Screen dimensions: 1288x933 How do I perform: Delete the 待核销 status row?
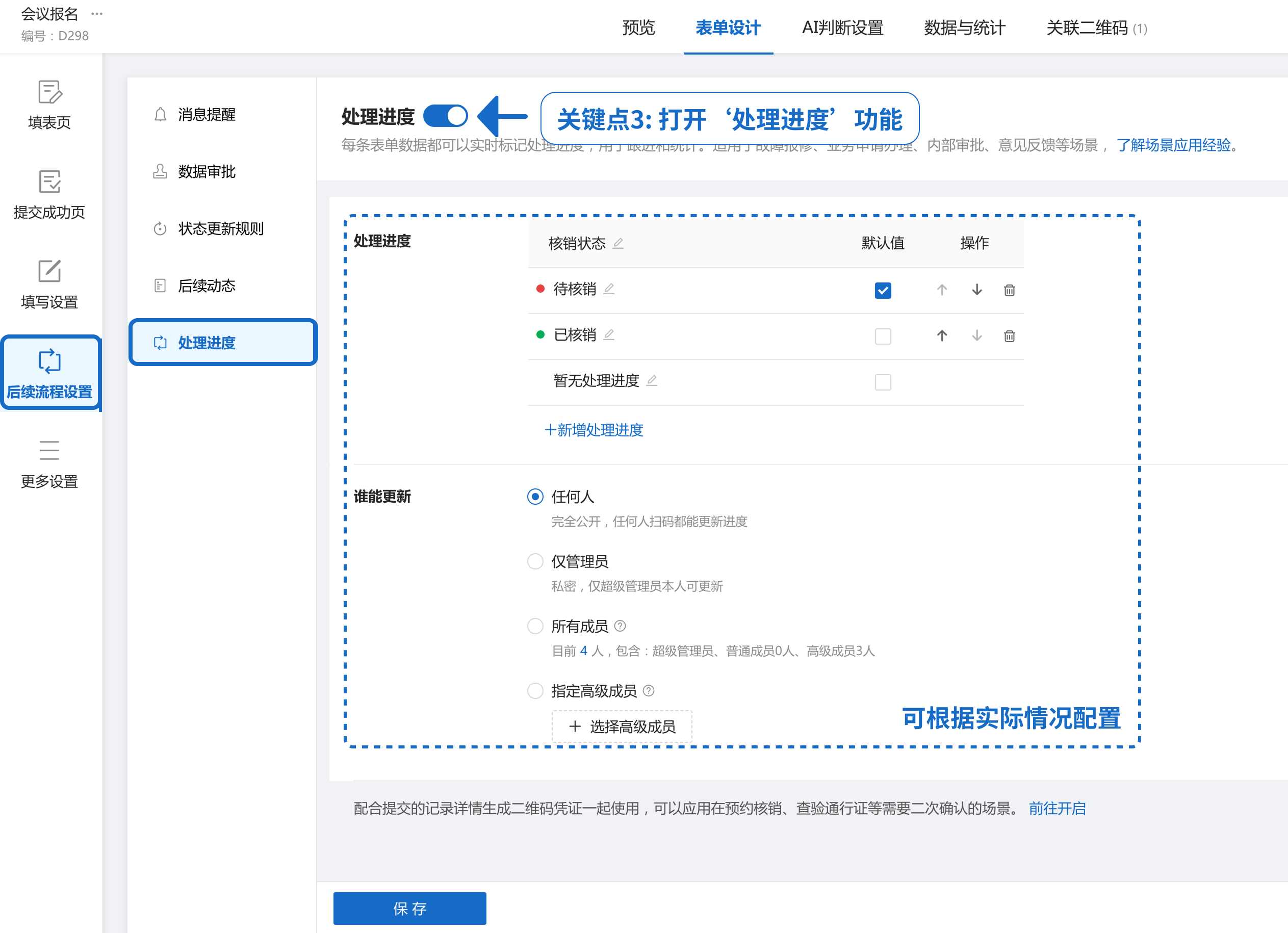(1009, 290)
